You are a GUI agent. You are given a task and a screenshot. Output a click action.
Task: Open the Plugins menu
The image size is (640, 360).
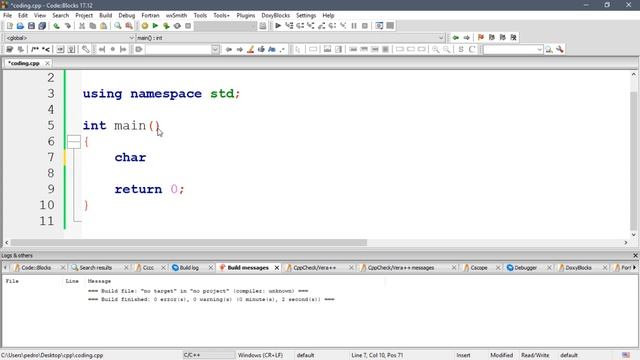[246, 15]
